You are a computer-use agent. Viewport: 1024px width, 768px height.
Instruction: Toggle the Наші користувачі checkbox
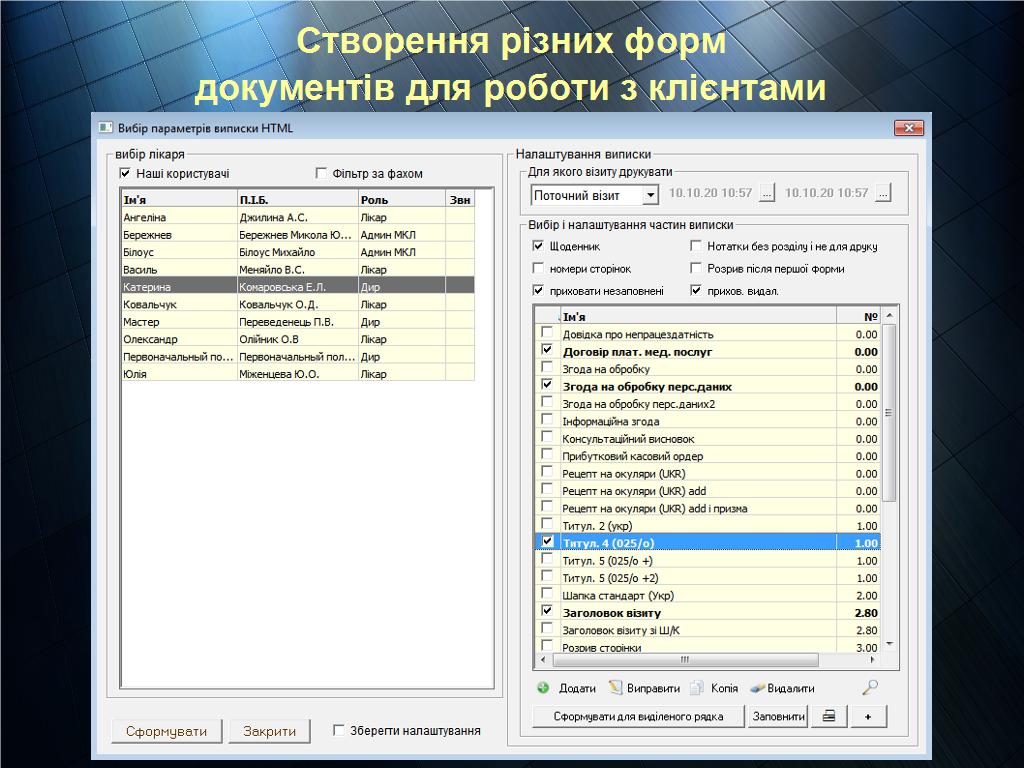click(125, 173)
